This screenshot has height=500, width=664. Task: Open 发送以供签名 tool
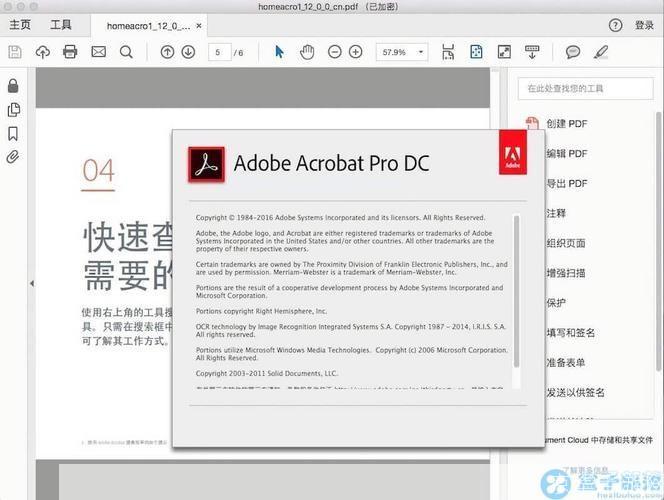pos(575,392)
